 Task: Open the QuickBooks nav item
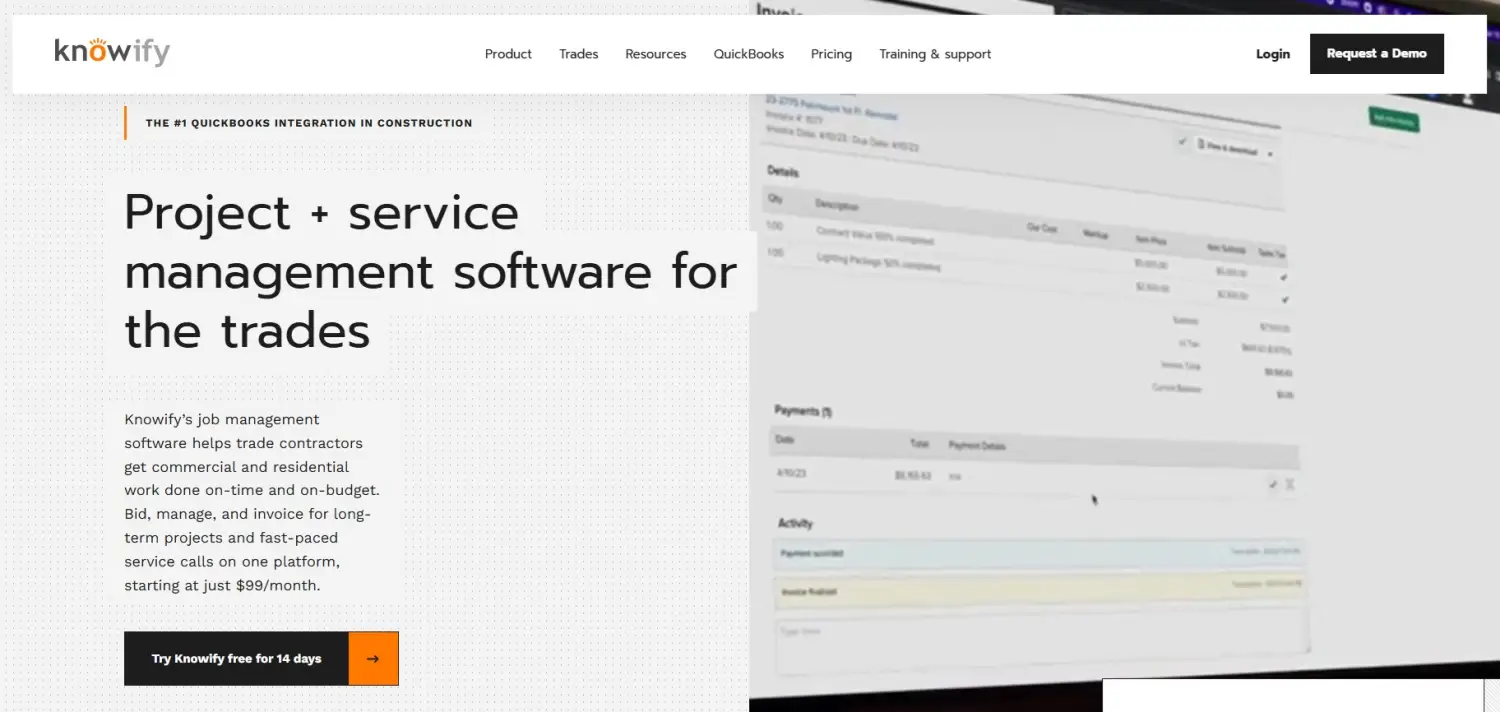coord(749,54)
